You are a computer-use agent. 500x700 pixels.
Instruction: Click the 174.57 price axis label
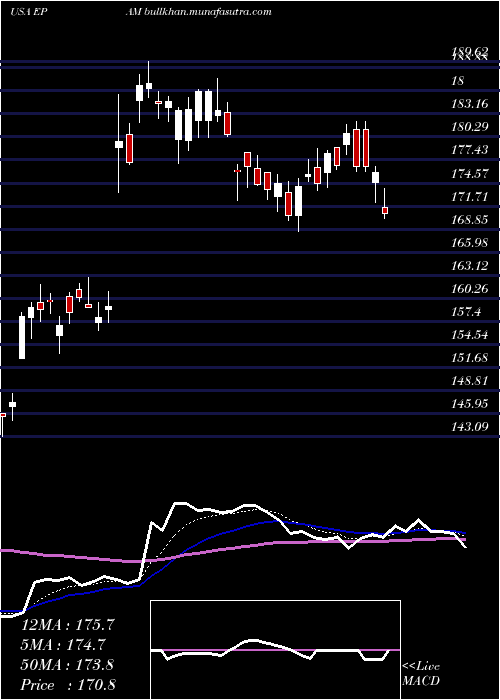(x=470, y=174)
